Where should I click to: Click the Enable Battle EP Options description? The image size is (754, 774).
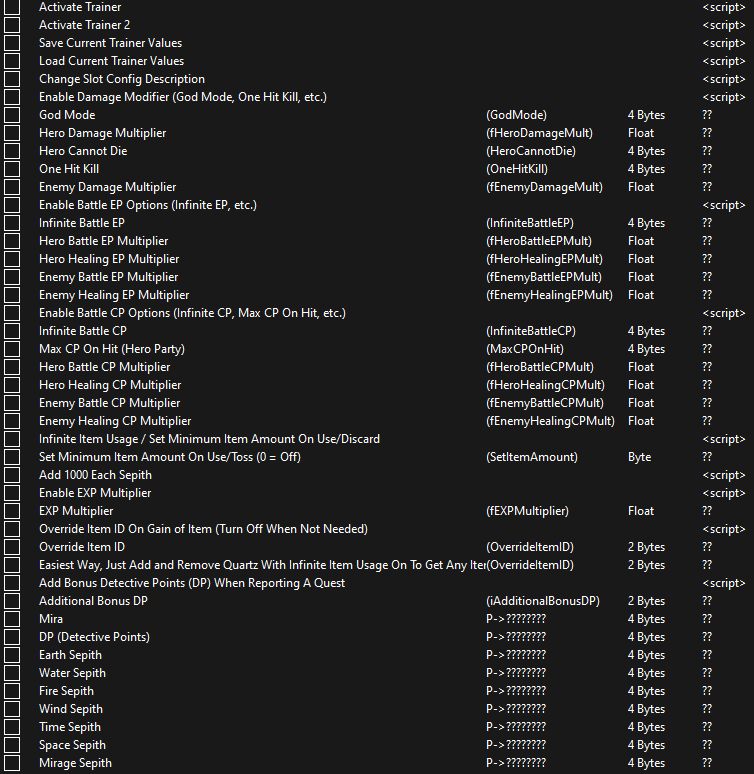pyautogui.click(x=148, y=205)
